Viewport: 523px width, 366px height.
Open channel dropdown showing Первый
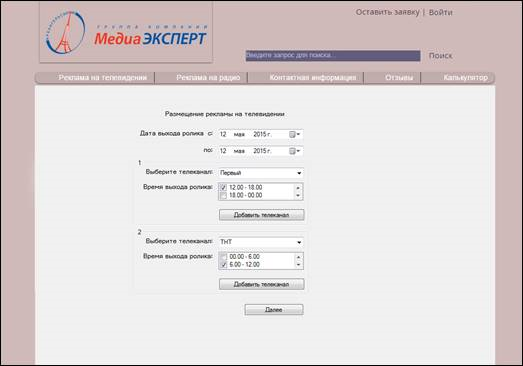261,173
